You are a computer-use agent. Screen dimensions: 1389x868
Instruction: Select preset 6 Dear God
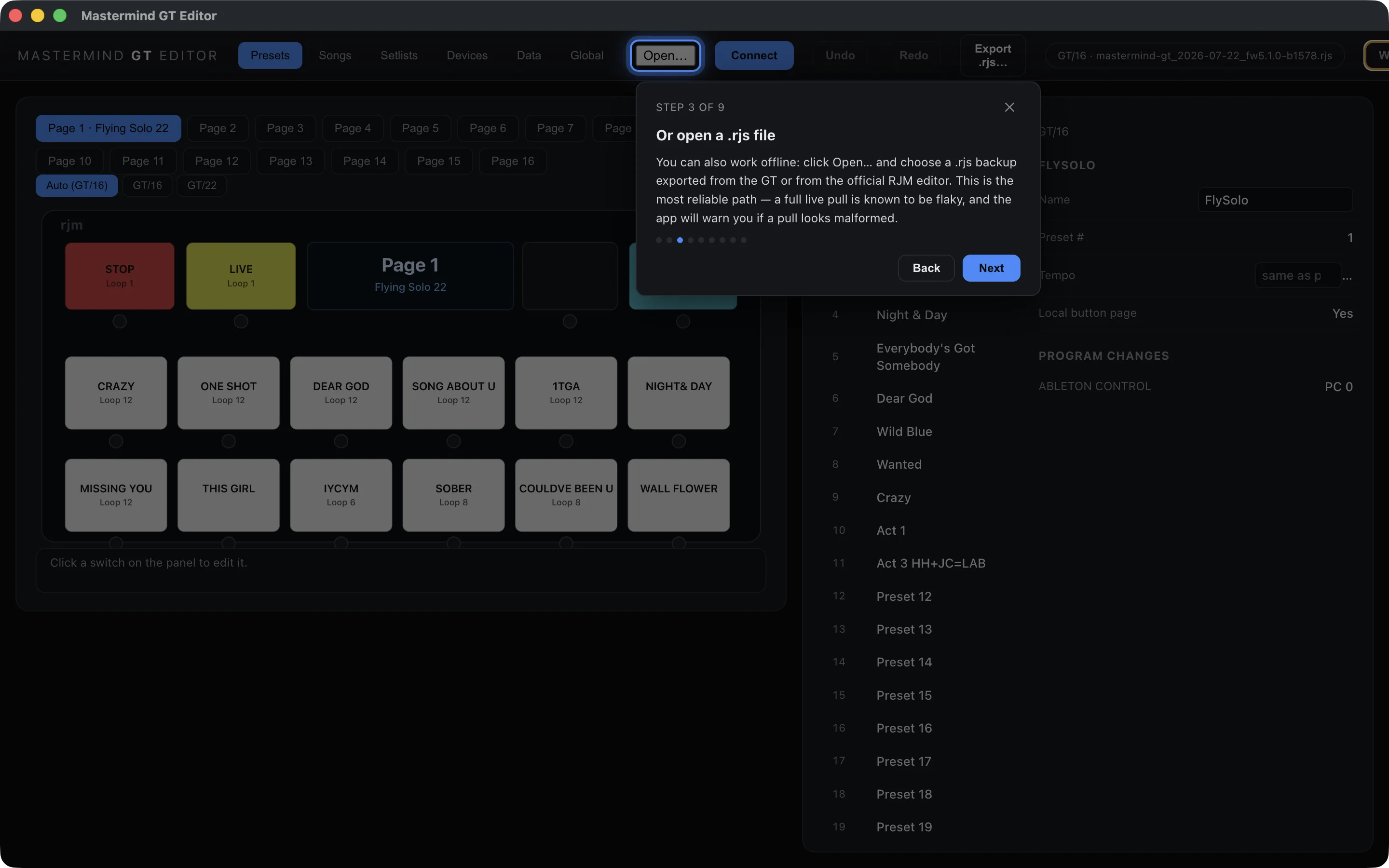[x=921, y=398]
